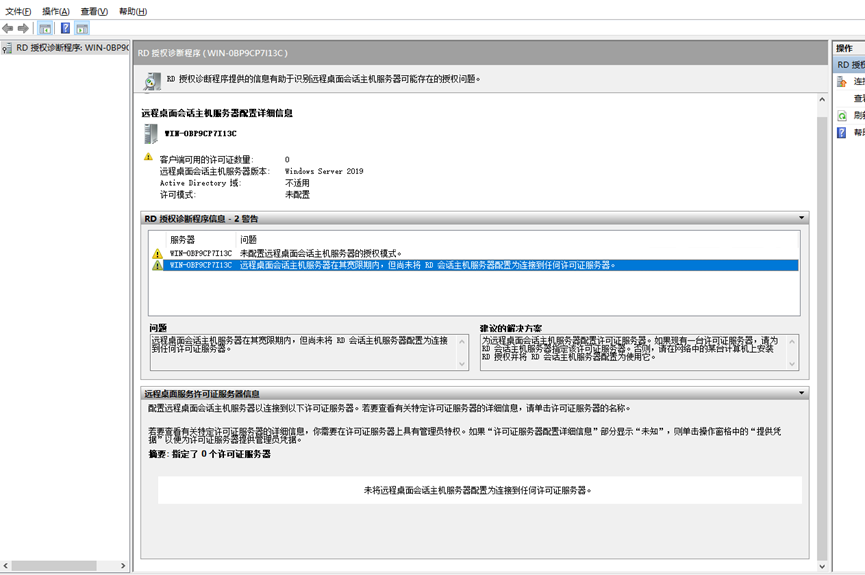This screenshot has width=865, height=575.
Task: Click the blue Help icon in toolbar
Action: point(65,29)
